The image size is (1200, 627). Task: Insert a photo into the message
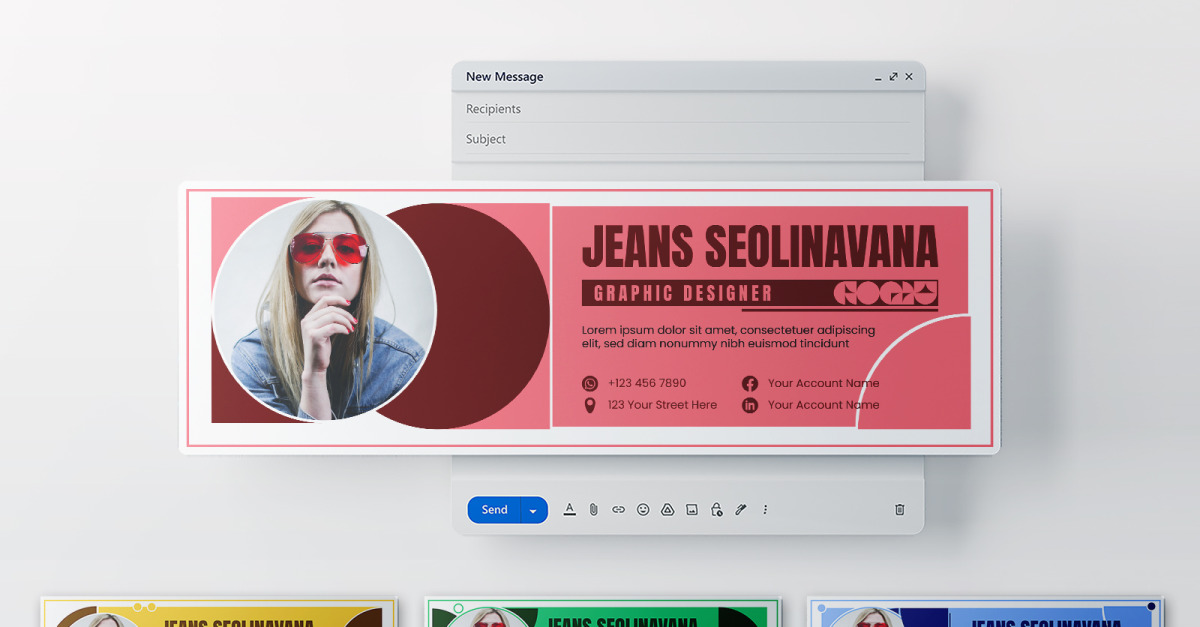(690, 509)
